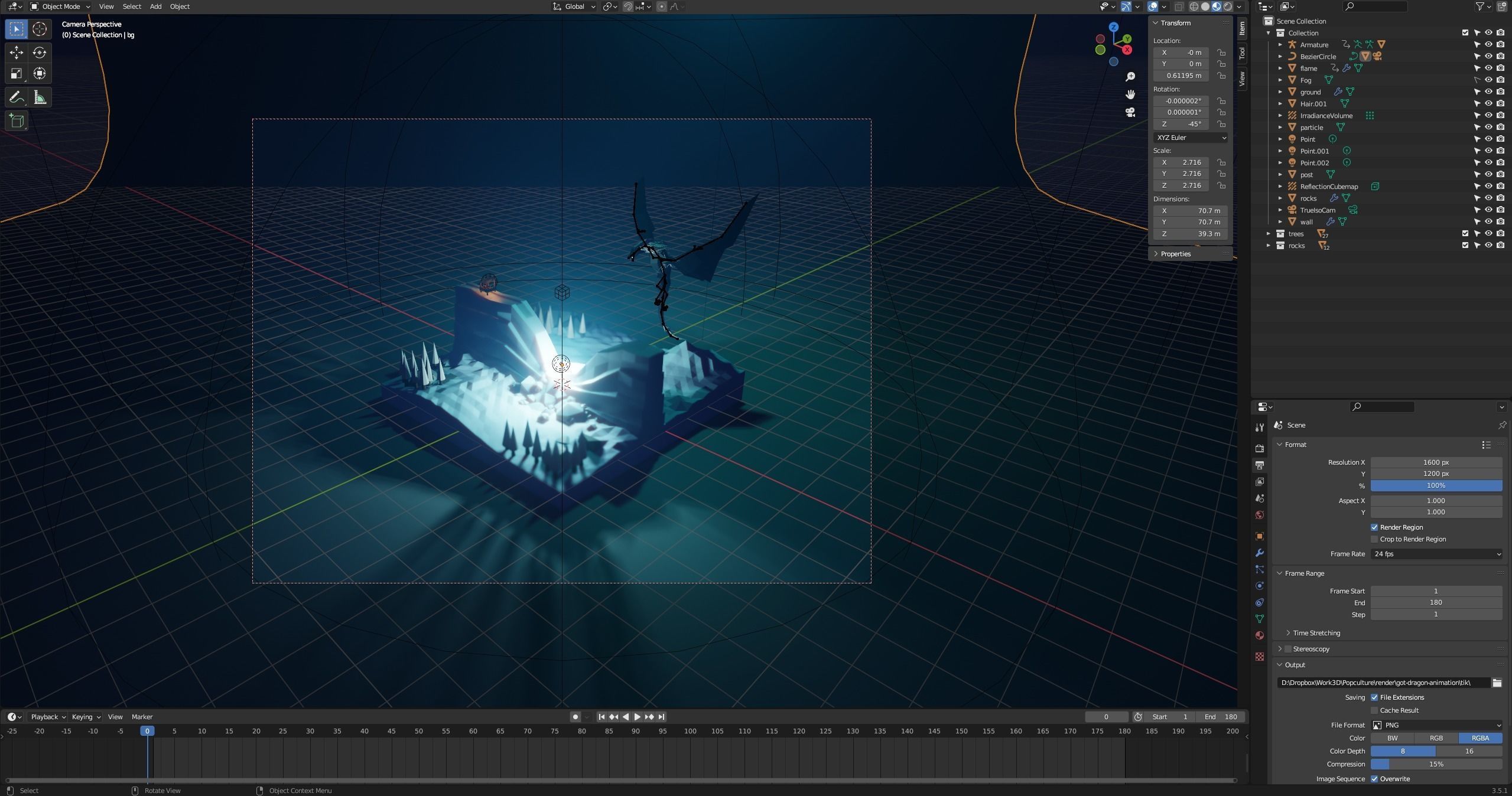Open the Global orientation dropdown
This screenshot has height=796, width=1512.
coord(574,6)
